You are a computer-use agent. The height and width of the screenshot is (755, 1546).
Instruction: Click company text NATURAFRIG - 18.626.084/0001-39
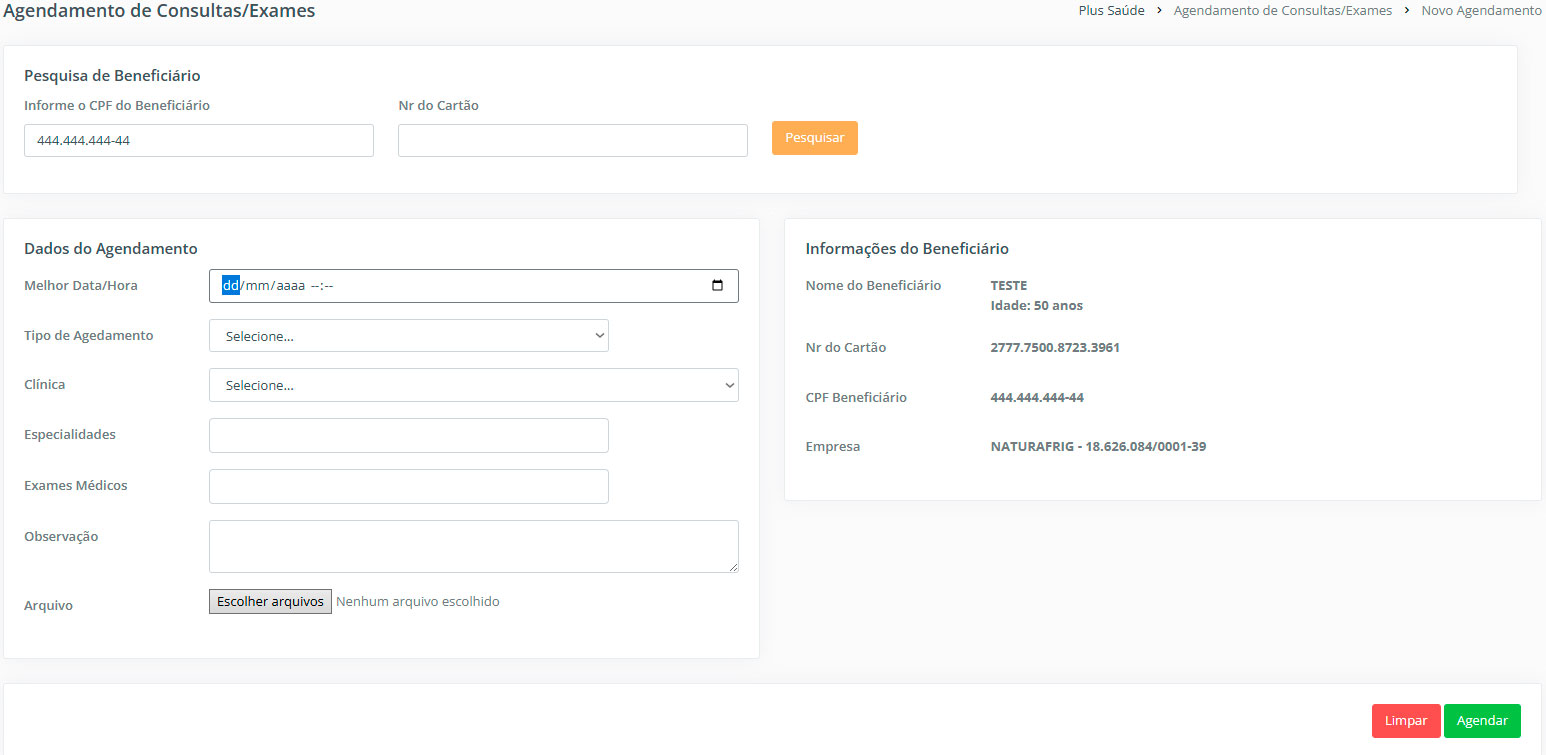pyautogui.click(x=1098, y=447)
